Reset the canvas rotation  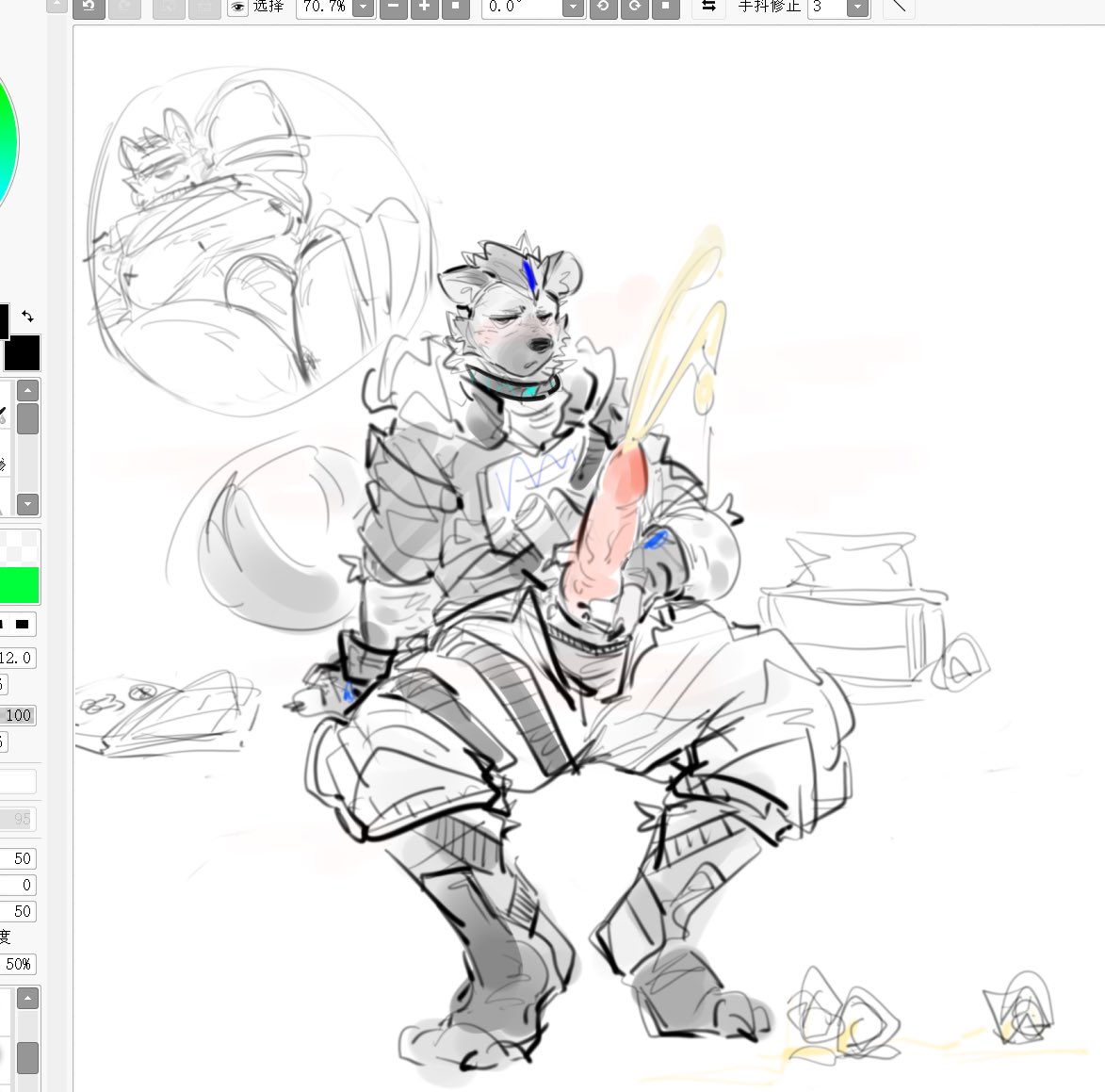[x=665, y=7]
